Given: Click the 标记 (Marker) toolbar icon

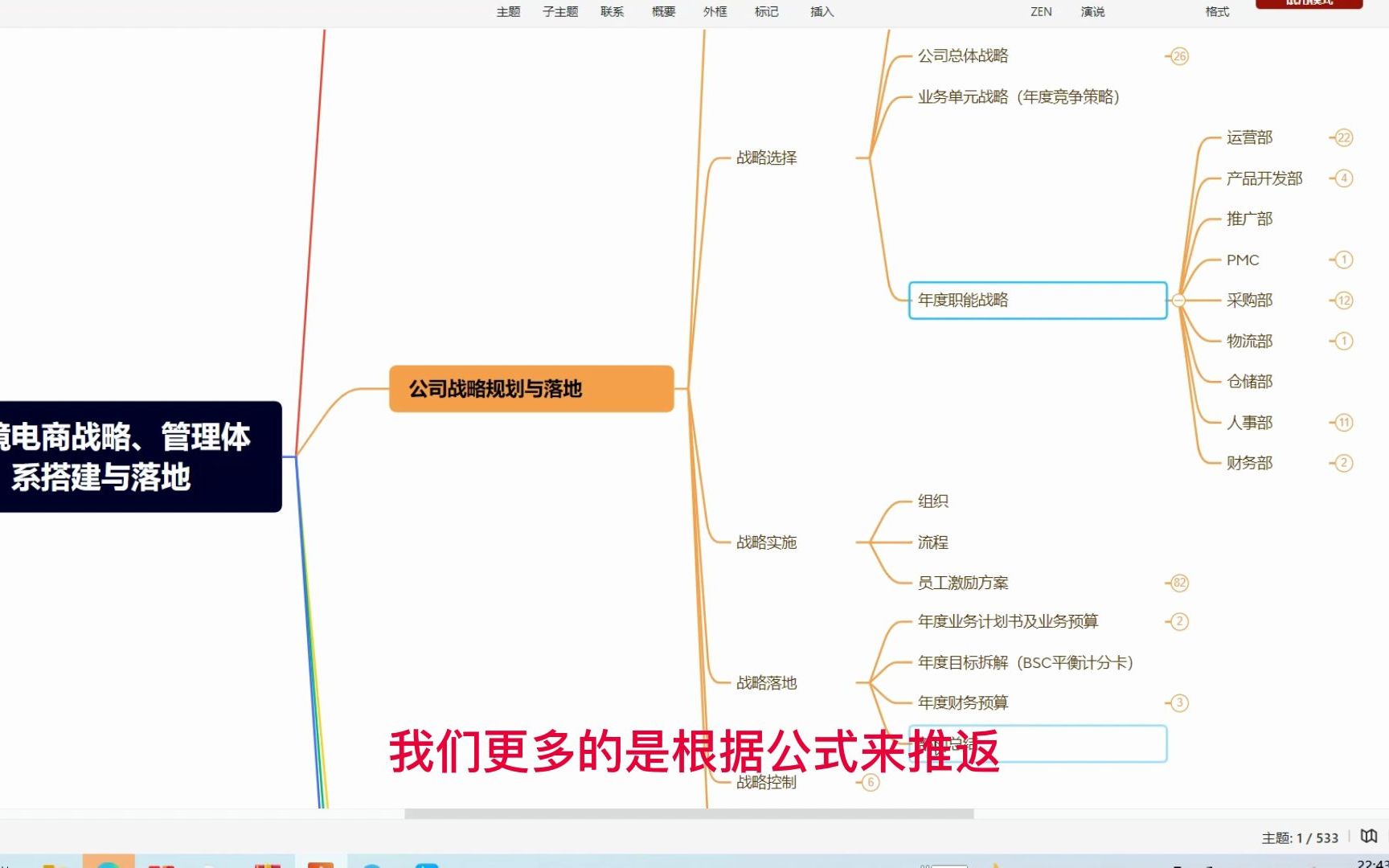Looking at the screenshot, I should (766, 11).
